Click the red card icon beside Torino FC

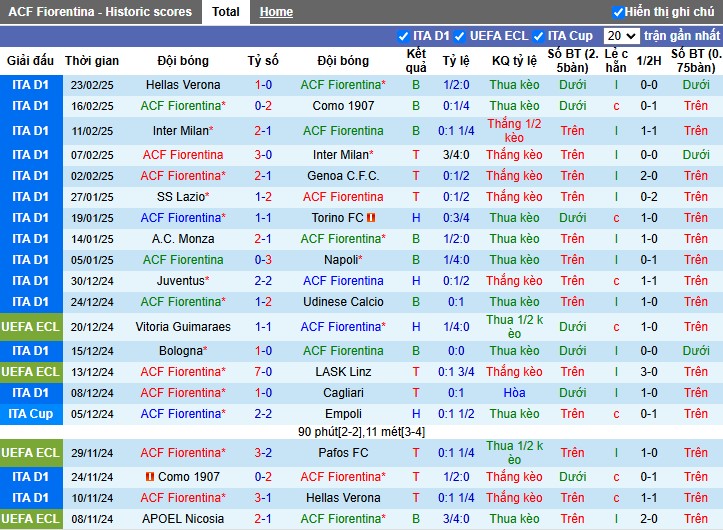tap(371, 217)
